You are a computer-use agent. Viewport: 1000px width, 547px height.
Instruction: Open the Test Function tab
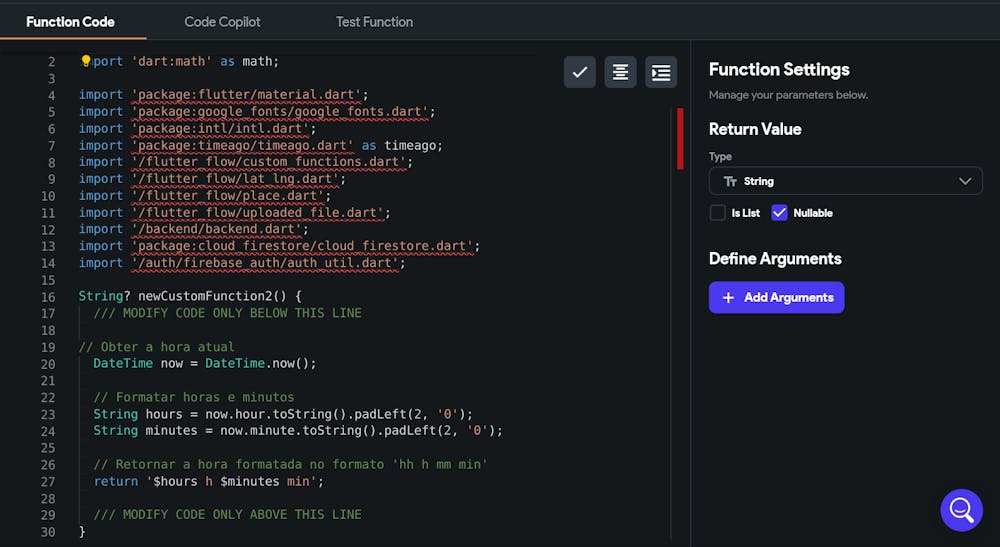point(374,21)
